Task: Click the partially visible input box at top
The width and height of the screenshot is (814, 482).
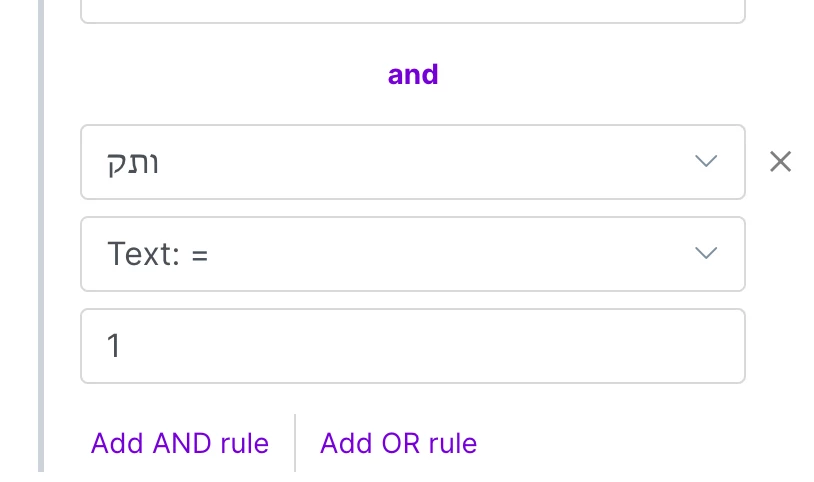Action: tap(412, 12)
